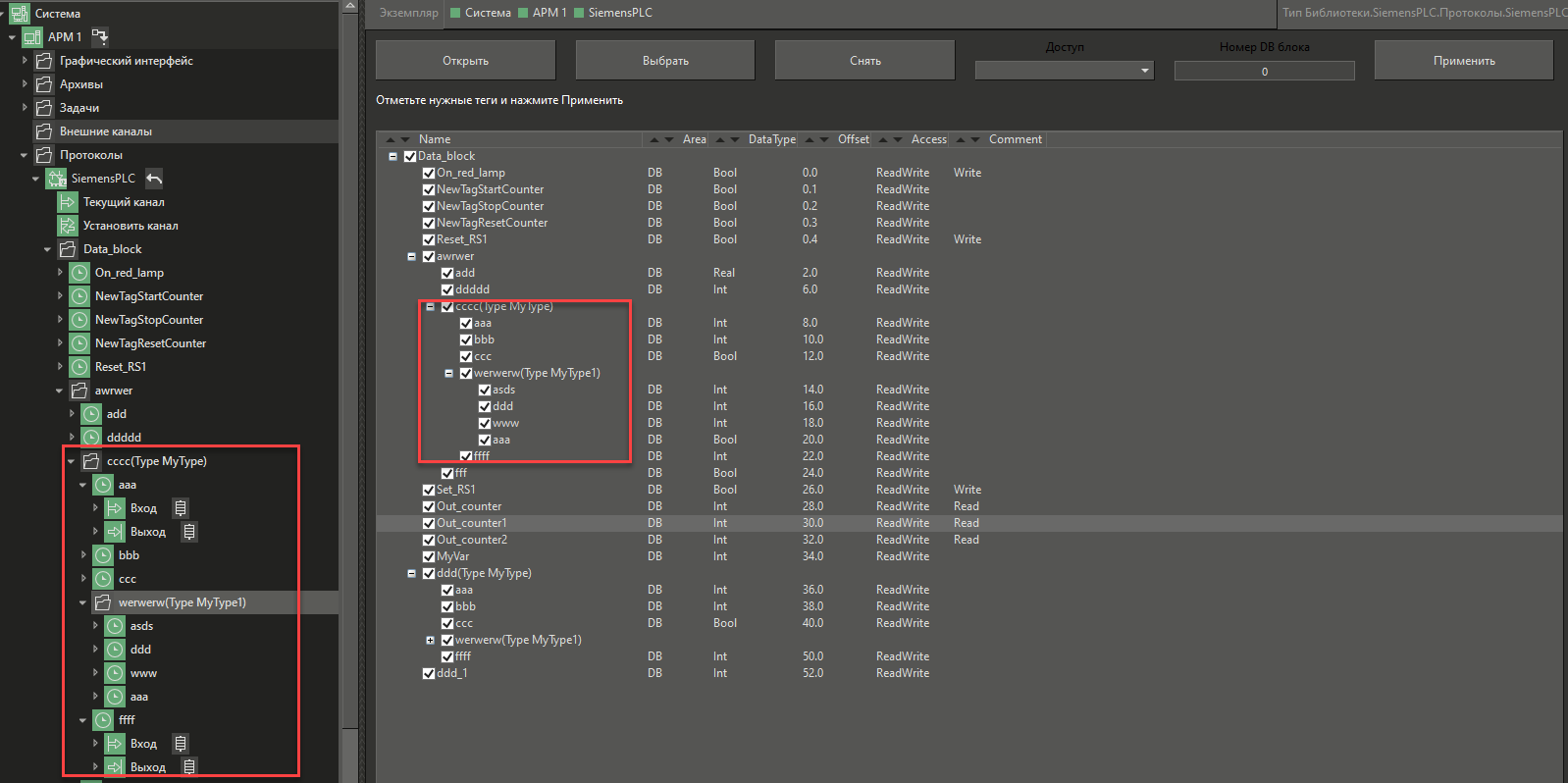The width and height of the screenshot is (1568, 783).
Task: Select Внешние каналы in the tree
Action: 106,131
